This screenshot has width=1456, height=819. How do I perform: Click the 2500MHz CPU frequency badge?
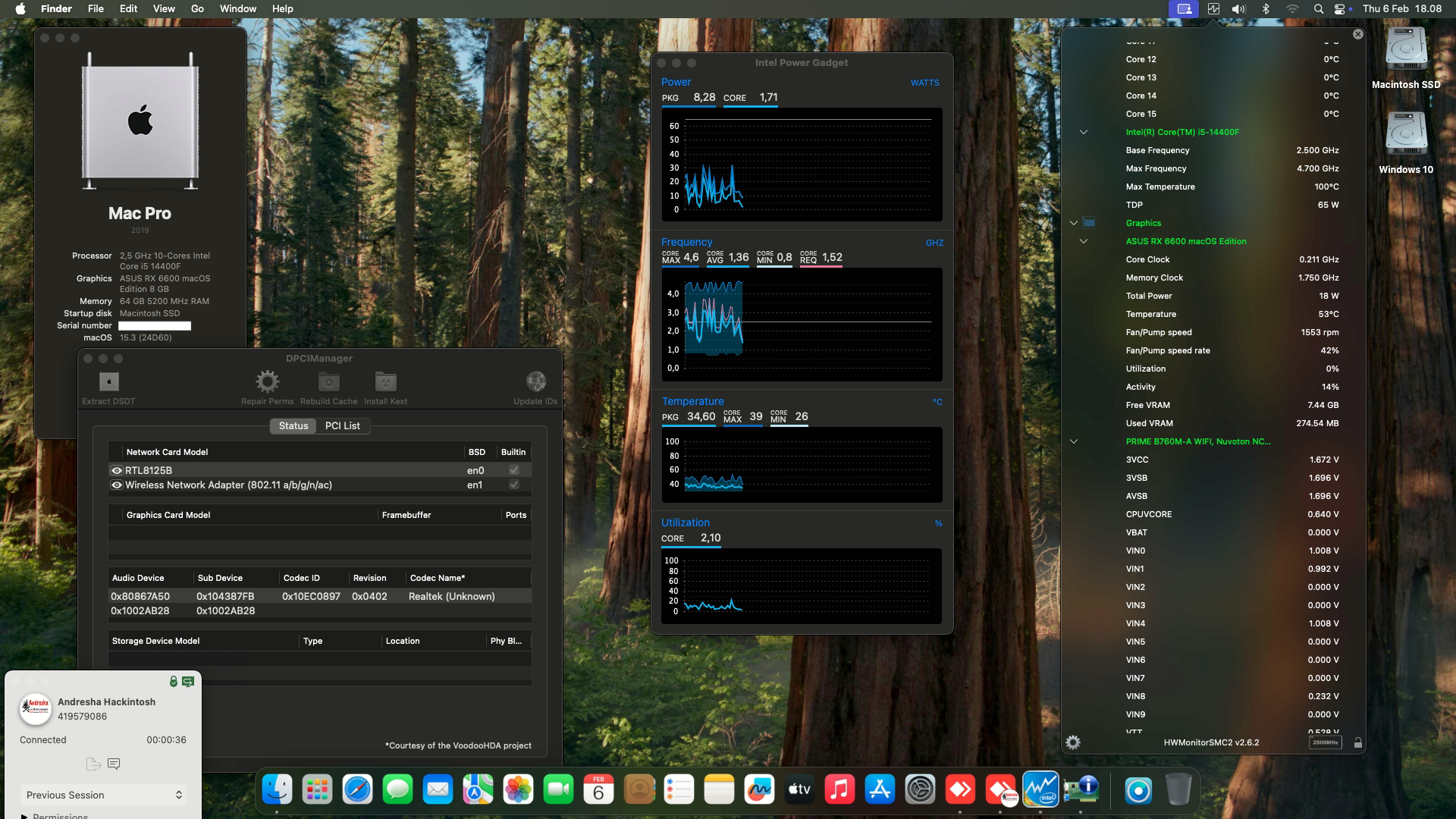1326,742
